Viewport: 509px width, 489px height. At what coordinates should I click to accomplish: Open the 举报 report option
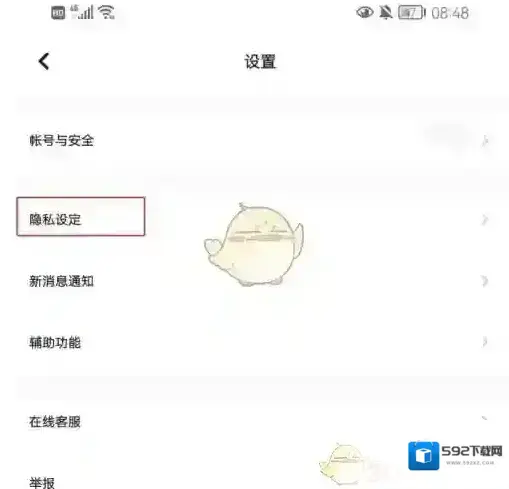(42, 483)
